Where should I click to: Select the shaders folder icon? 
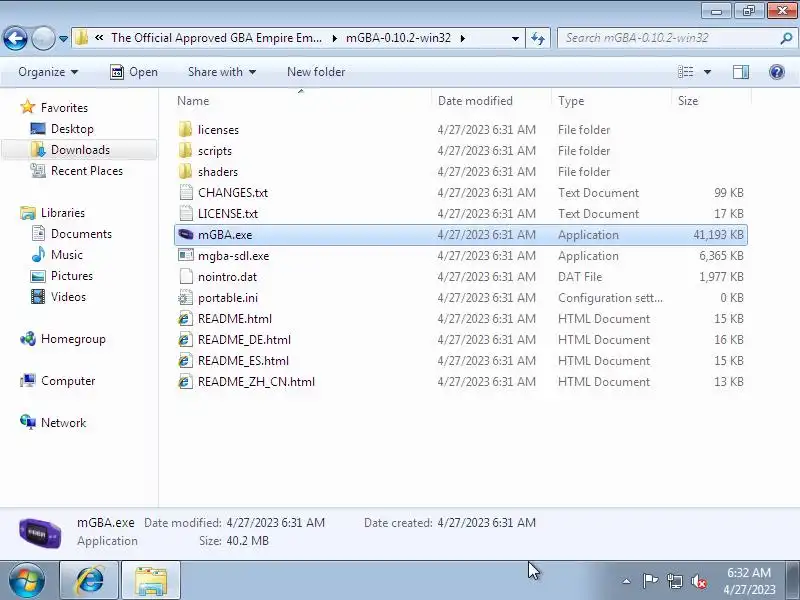click(x=186, y=171)
